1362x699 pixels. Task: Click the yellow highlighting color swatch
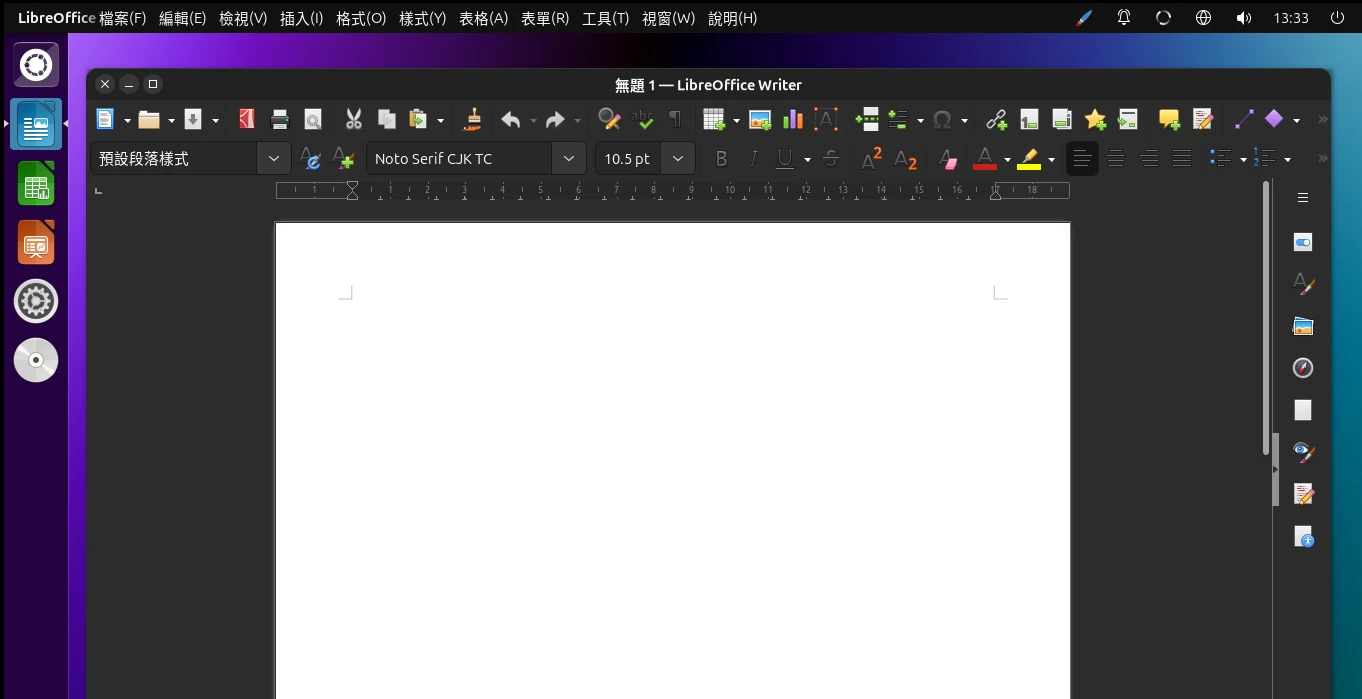pyautogui.click(x=1029, y=159)
